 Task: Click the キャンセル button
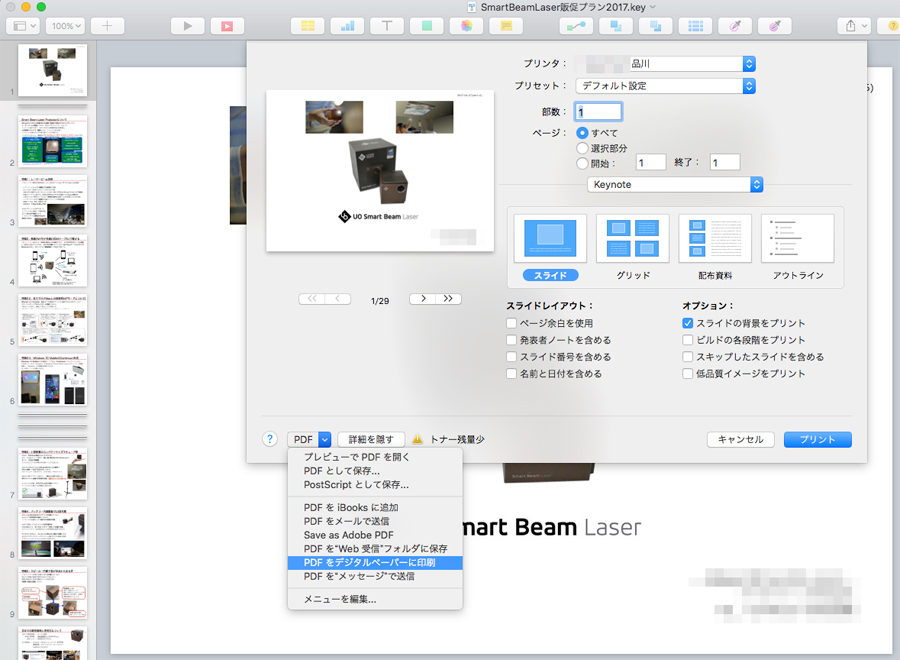741,439
